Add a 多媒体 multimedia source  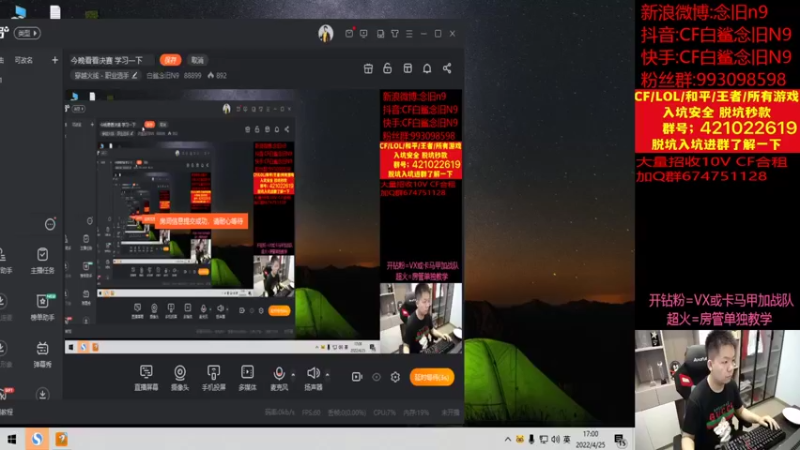[247, 378]
